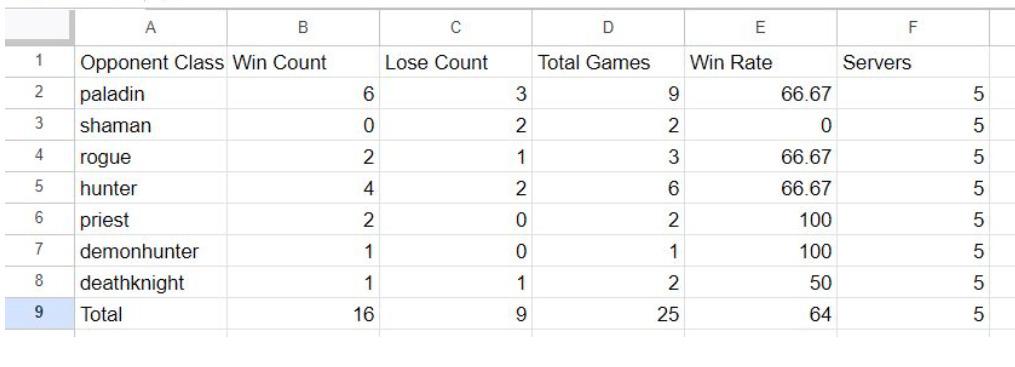The width and height of the screenshot is (1015, 367).
Task: Select the Total label cell
Action: 151,314
